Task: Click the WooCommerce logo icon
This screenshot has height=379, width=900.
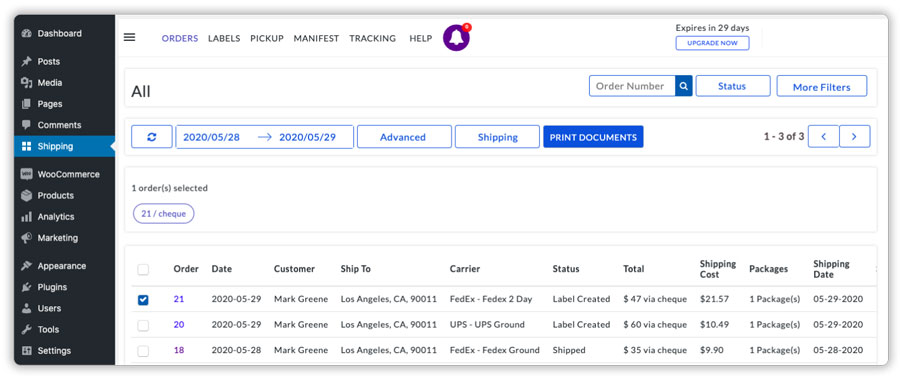Action: 26,174
